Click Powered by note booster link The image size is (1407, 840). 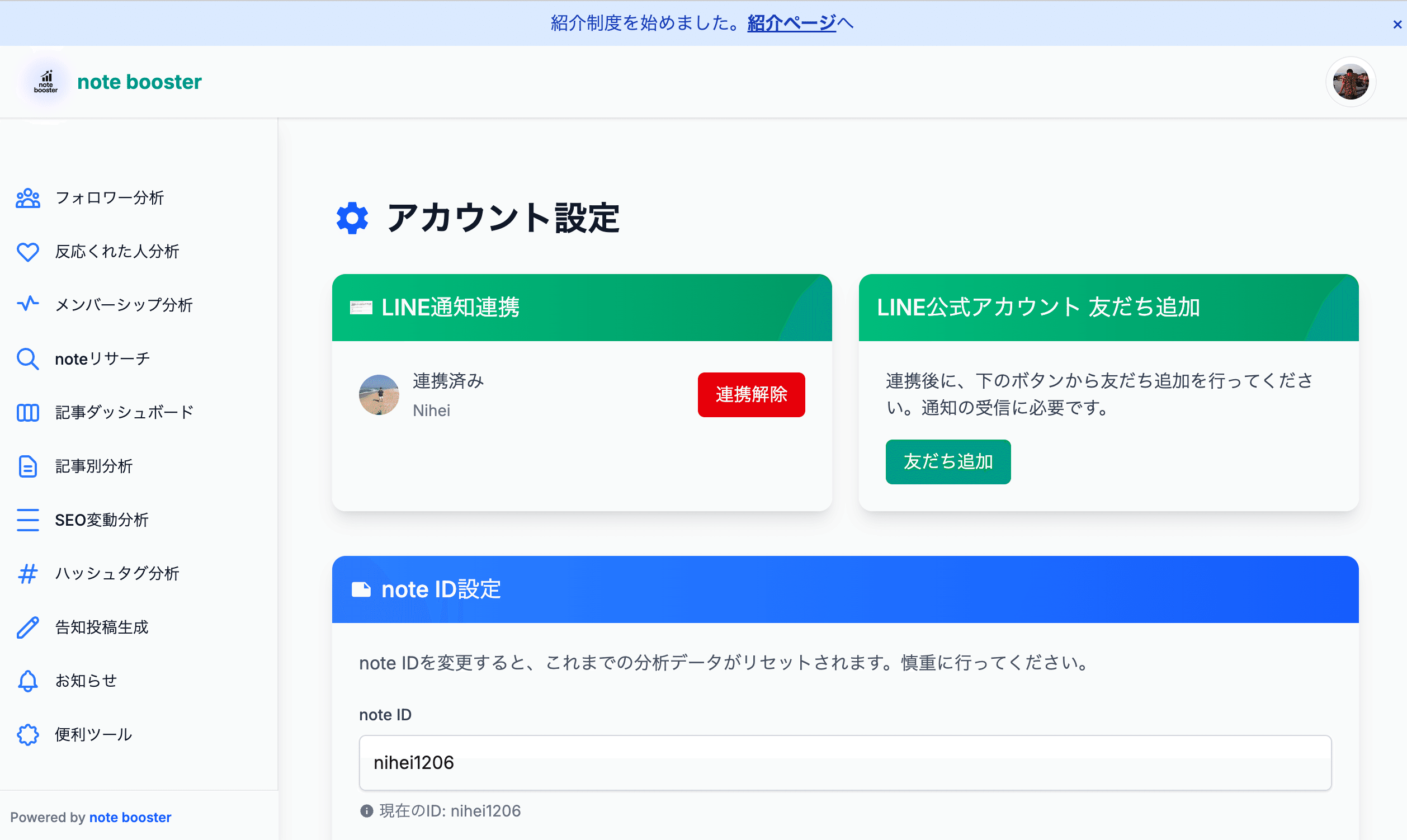click(130, 818)
